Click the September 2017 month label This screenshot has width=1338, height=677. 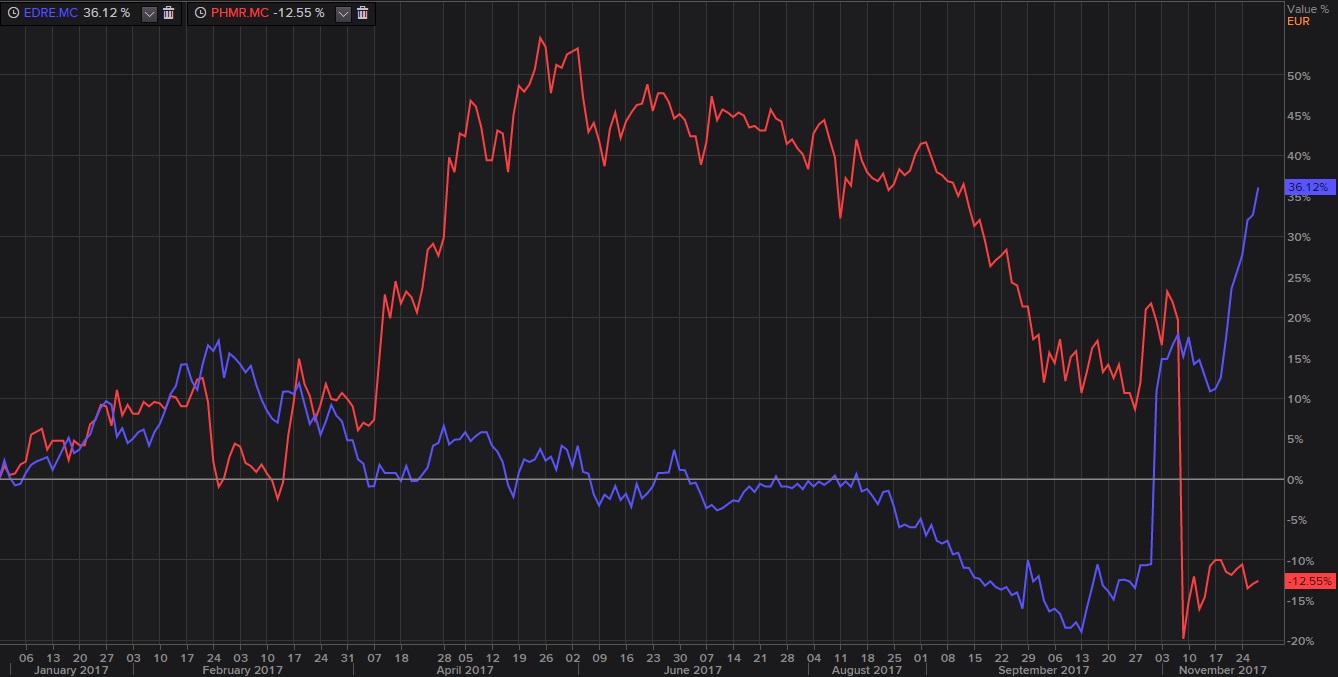click(x=1043, y=670)
